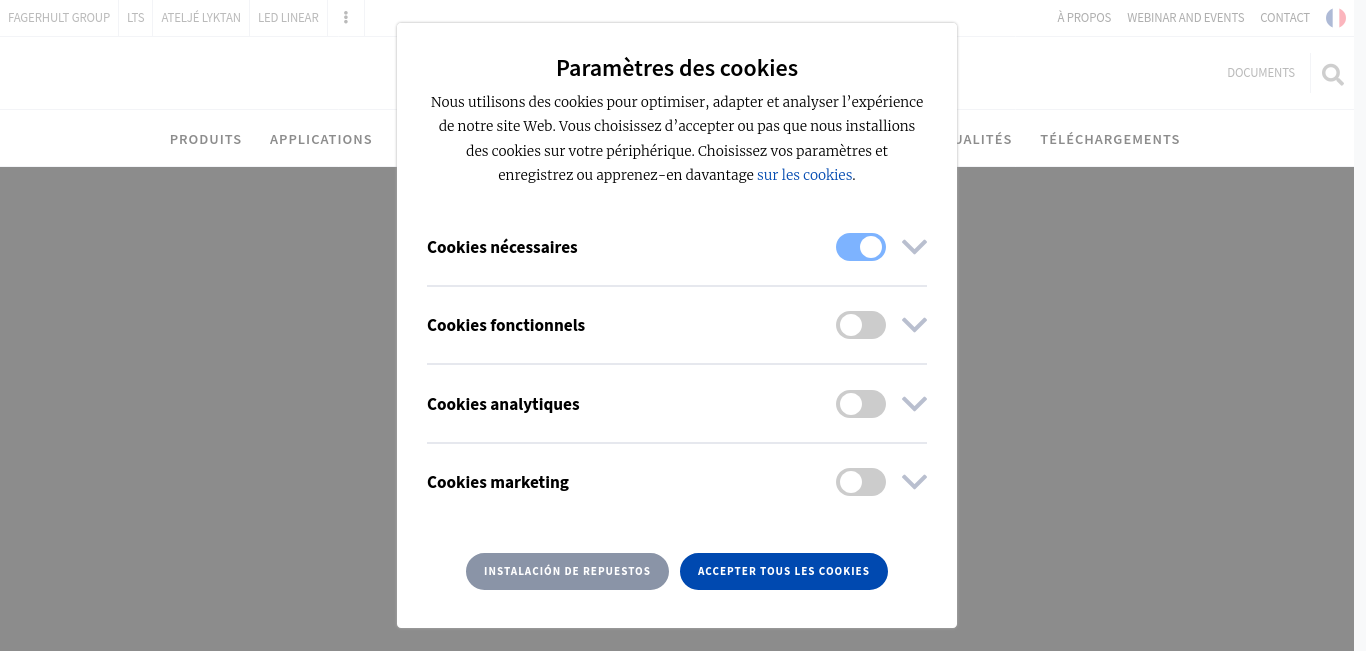Expand Cookies marketing details chevron
This screenshot has width=1366, height=651.
[x=914, y=482]
